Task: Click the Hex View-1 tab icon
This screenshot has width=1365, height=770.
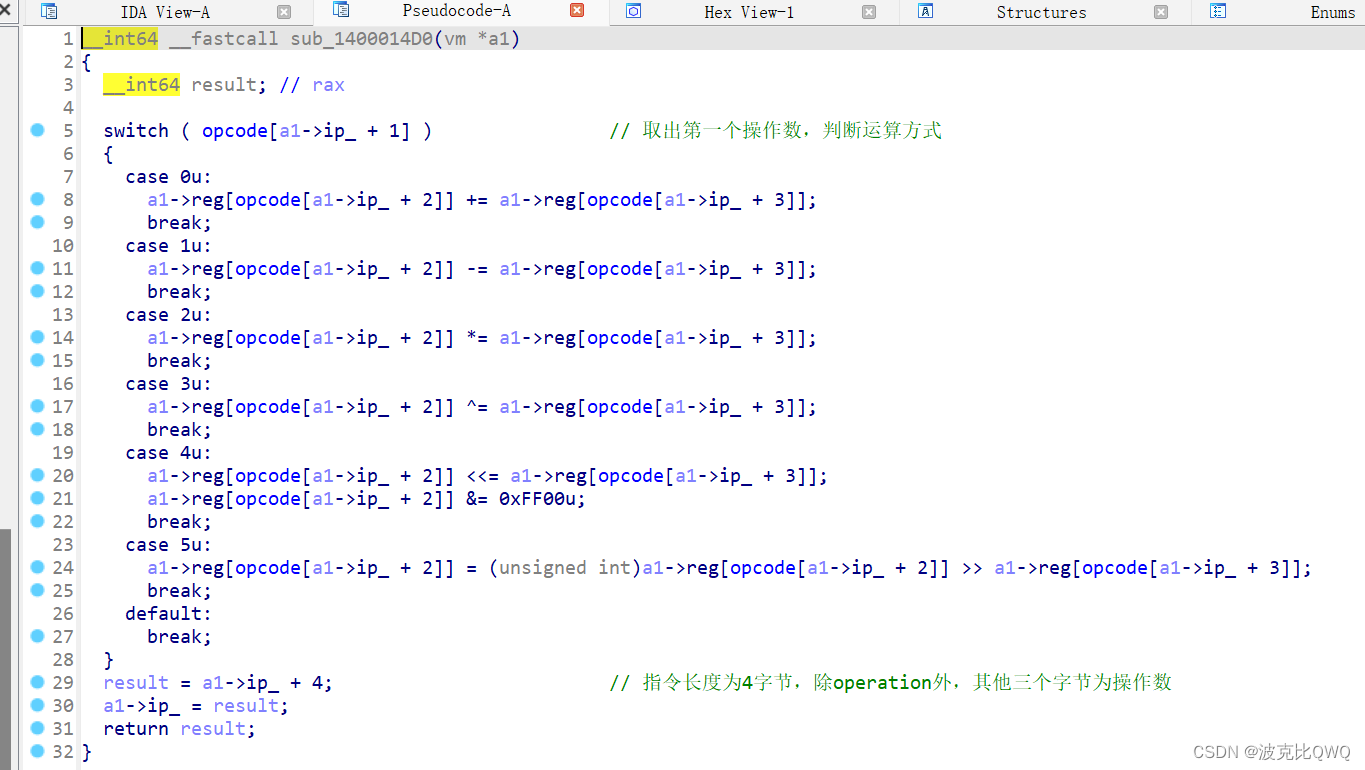Action: pos(633,11)
